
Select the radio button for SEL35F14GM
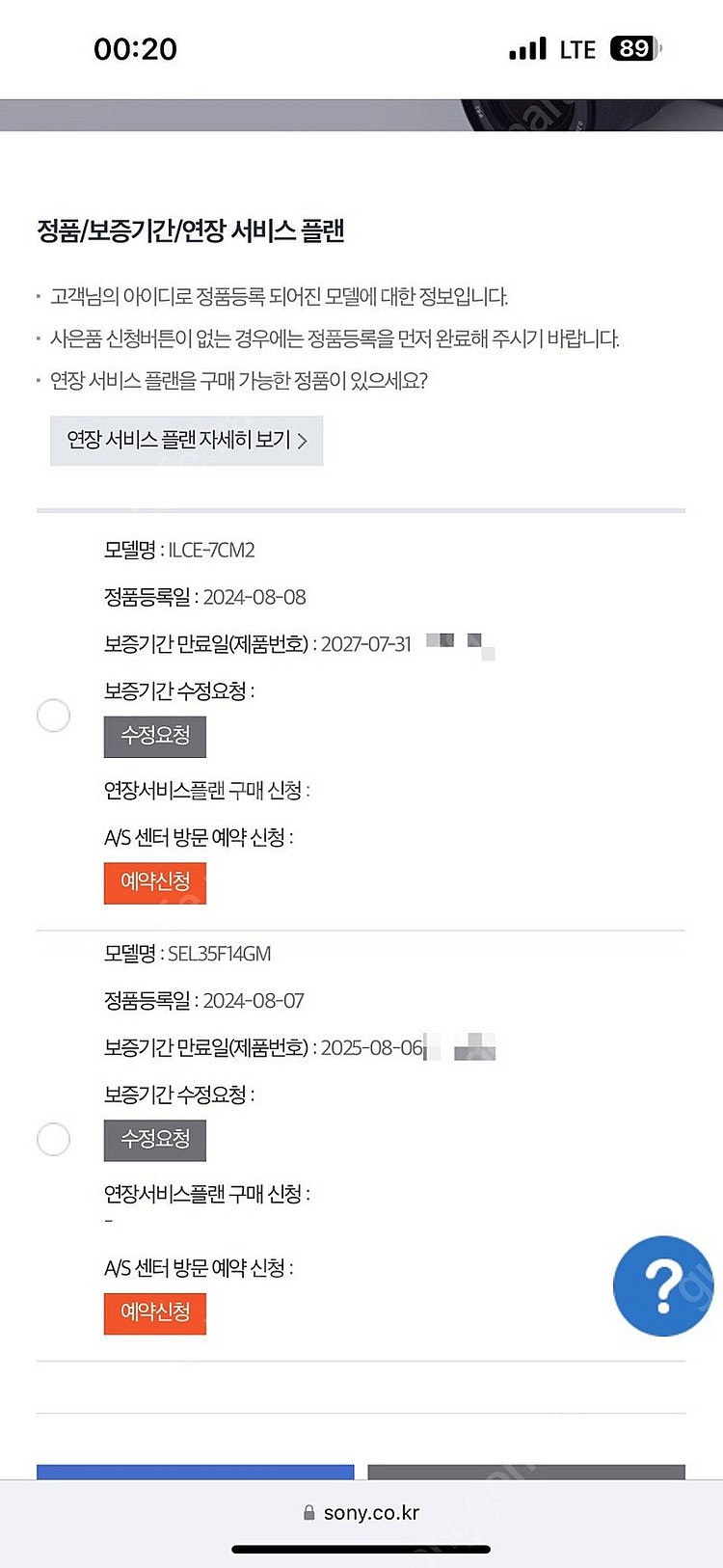point(53,1139)
